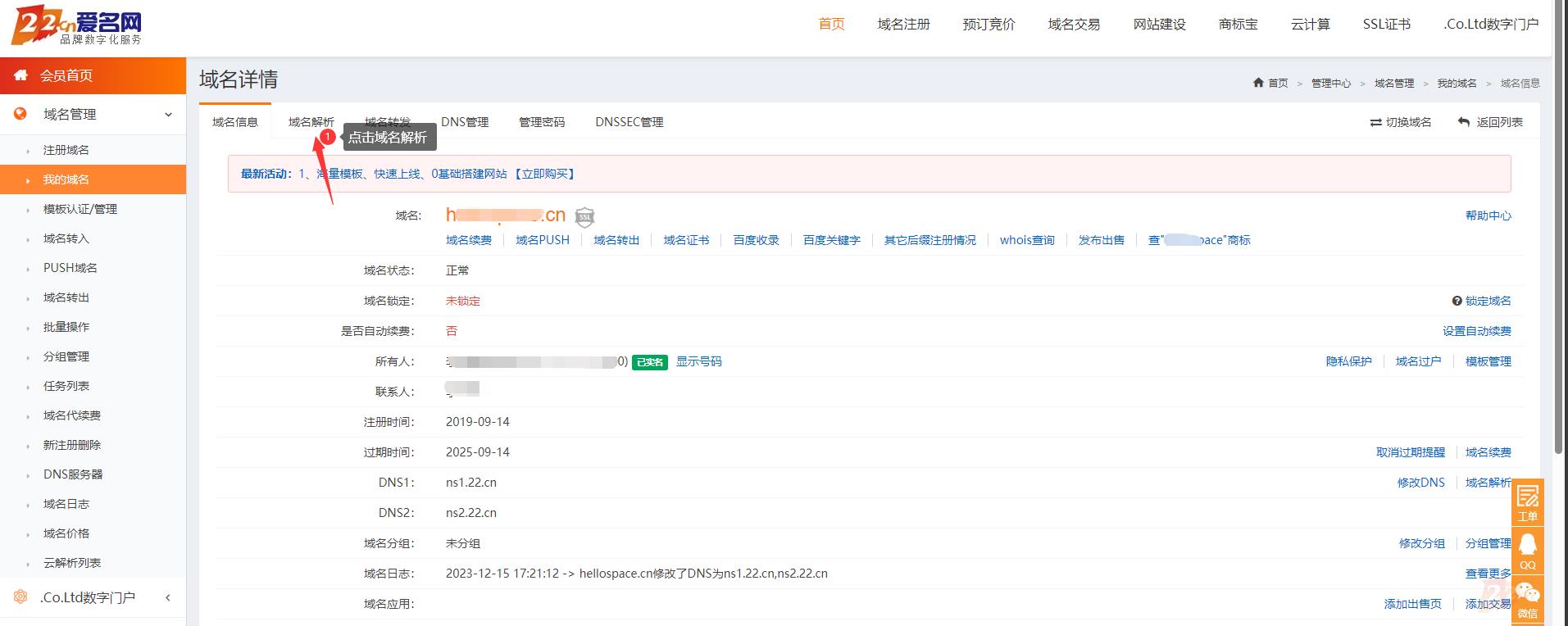The image size is (1568, 626).
Task: Click the 域名PUSH link
Action: point(543,240)
